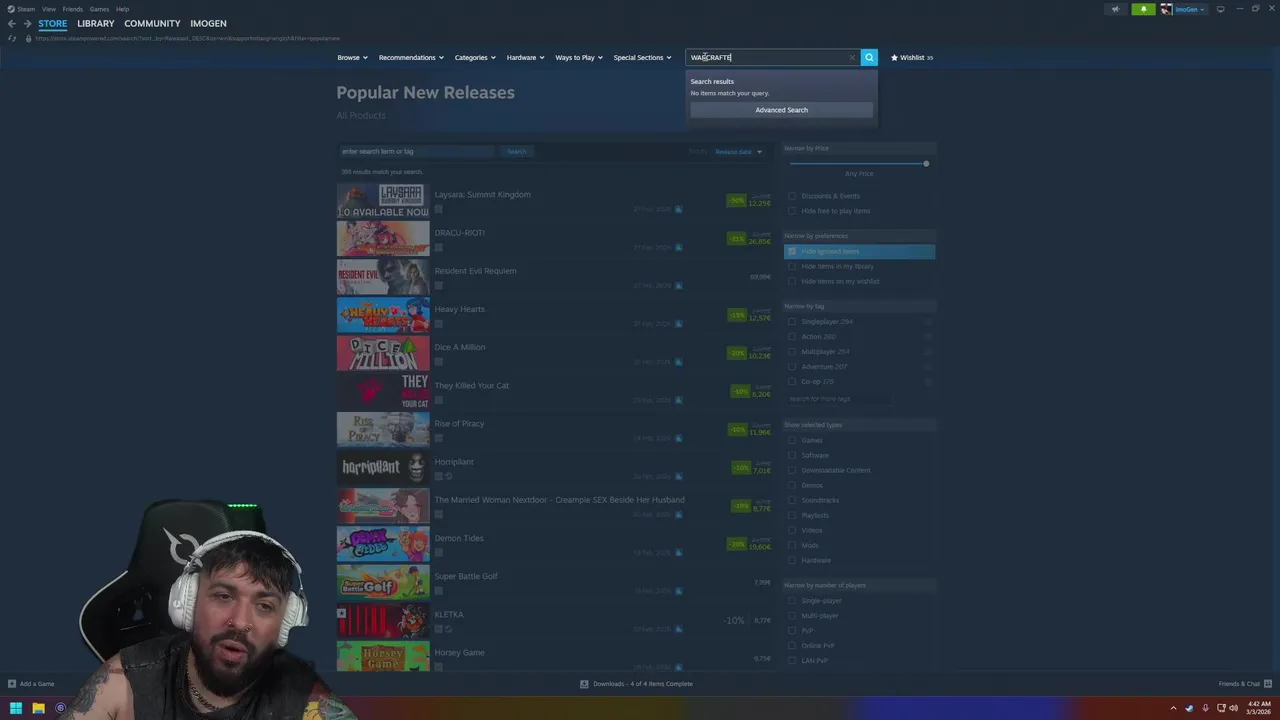Screen dimensions: 1280x720
Task: Go forward with the right arrow
Action: (27, 23)
